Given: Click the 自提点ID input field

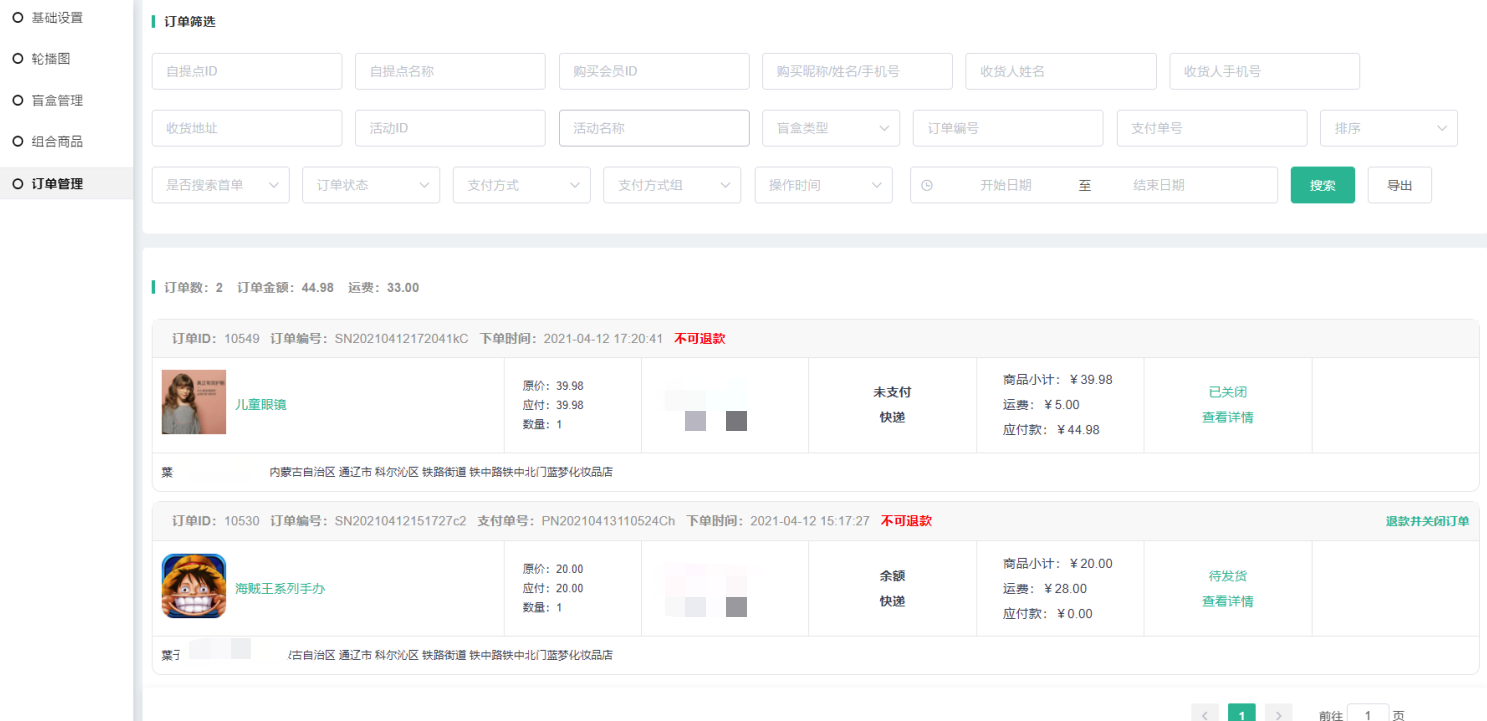Looking at the screenshot, I should click(x=246, y=71).
